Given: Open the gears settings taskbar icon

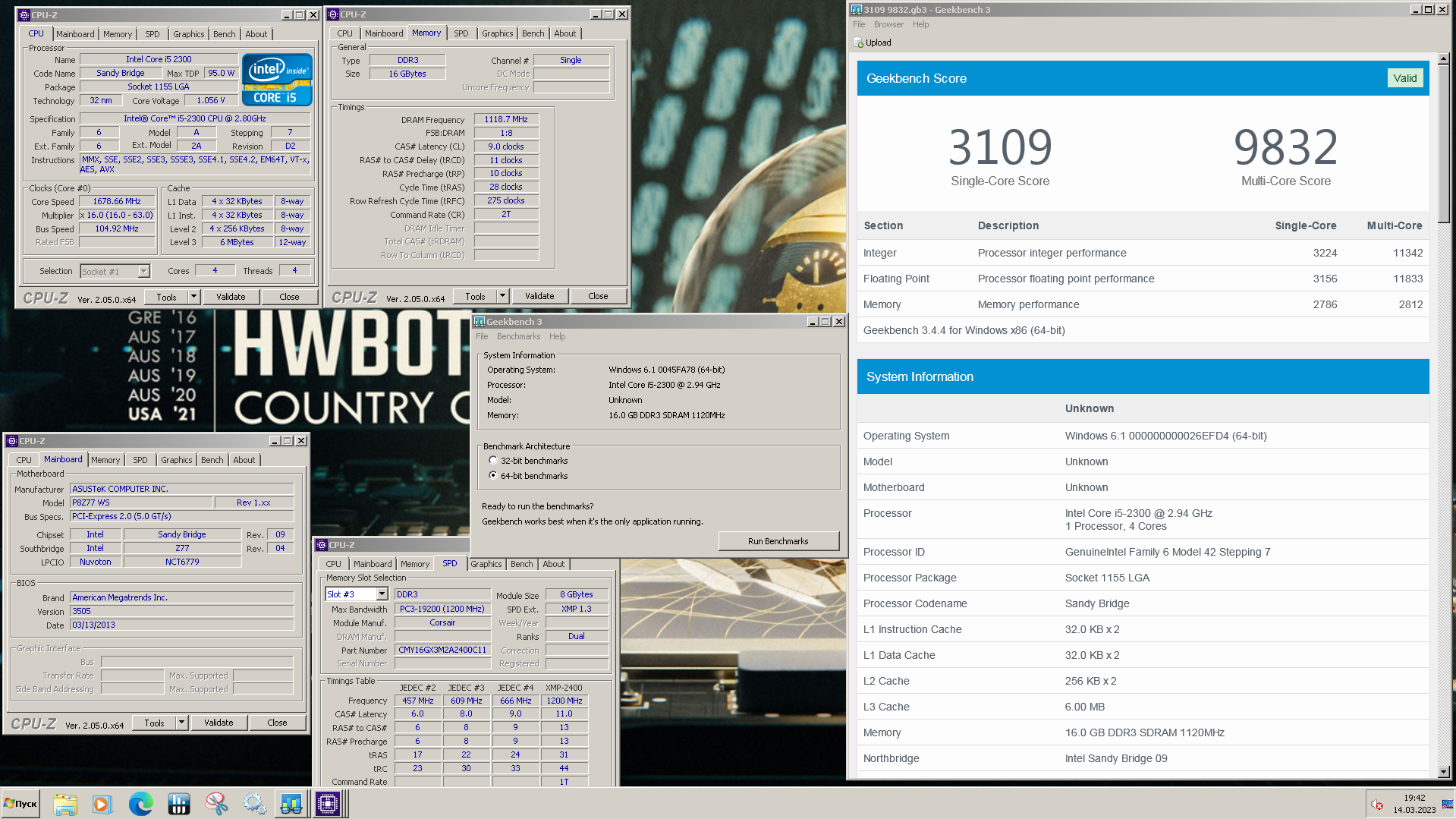Looking at the screenshot, I should click(x=254, y=804).
